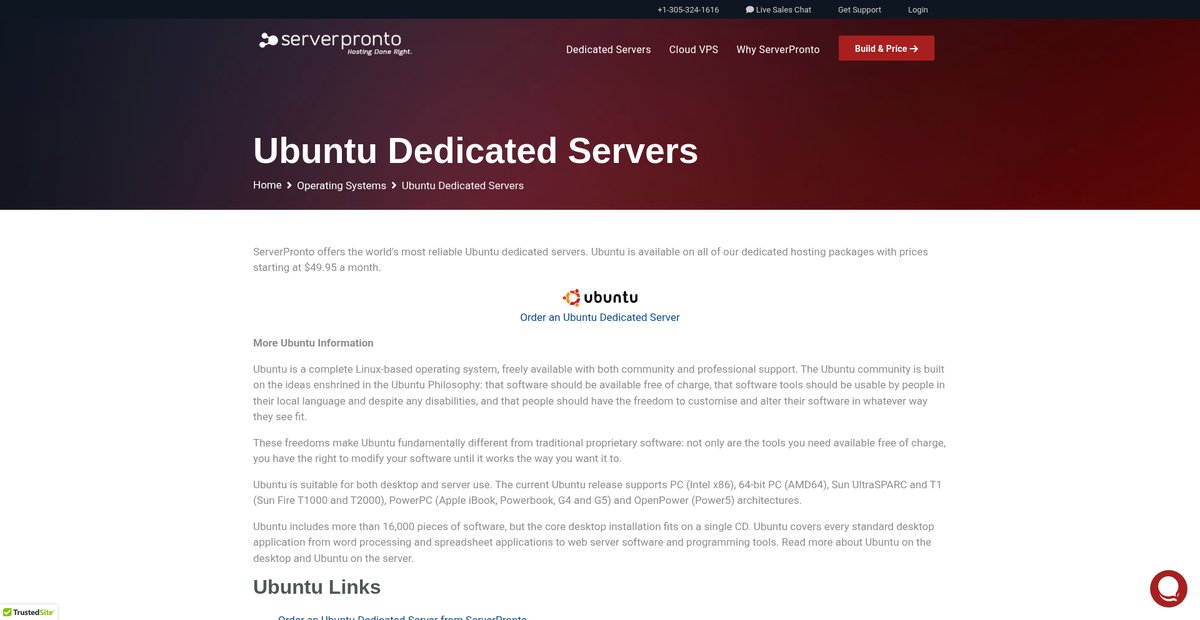Open Operating Systems in the breadcrumb
This screenshot has width=1200, height=620.
341,186
